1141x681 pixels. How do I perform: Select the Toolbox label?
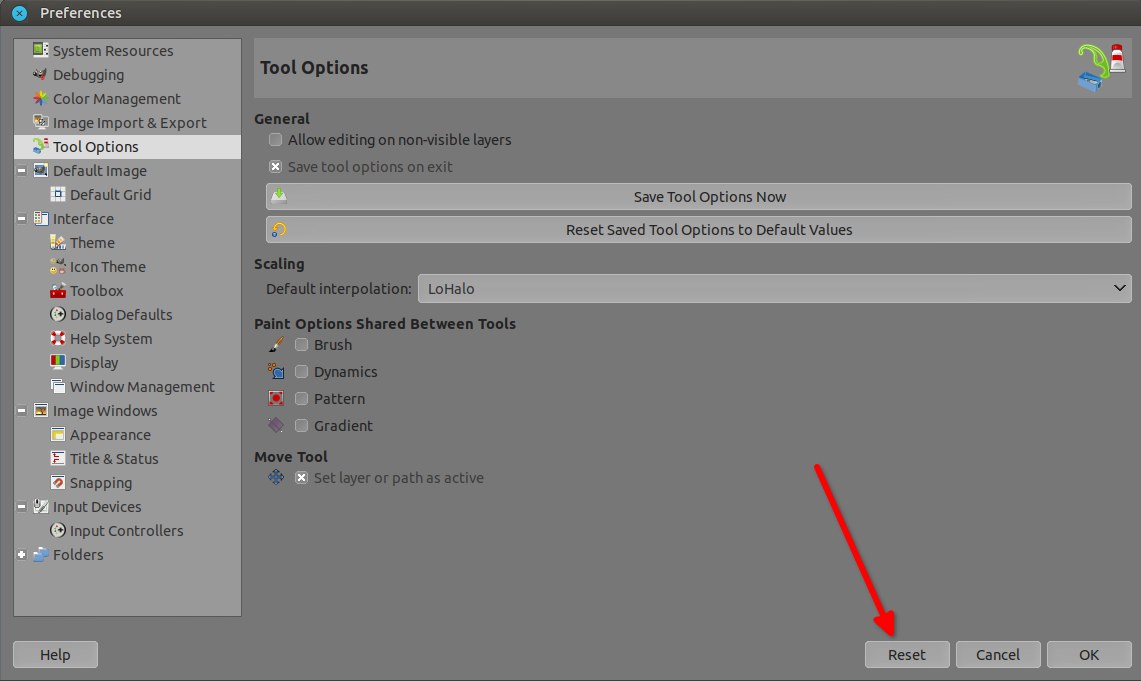point(97,290)
